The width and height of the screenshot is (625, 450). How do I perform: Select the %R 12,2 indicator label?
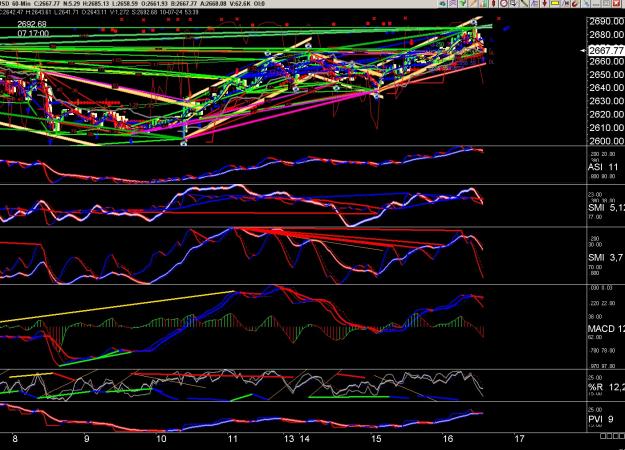pos(606,387)
